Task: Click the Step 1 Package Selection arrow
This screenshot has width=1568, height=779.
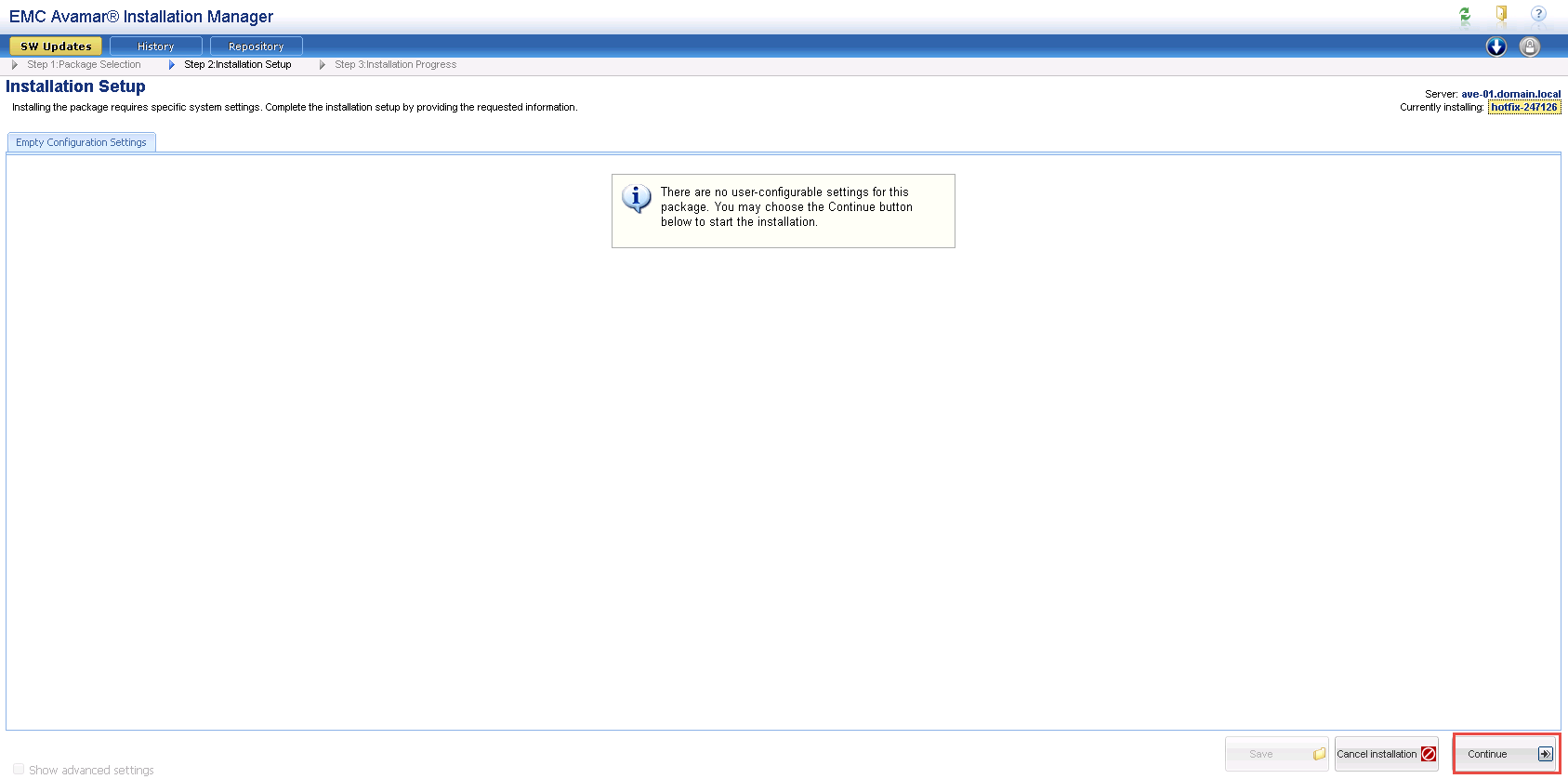Action: click(x=15, y=65)
